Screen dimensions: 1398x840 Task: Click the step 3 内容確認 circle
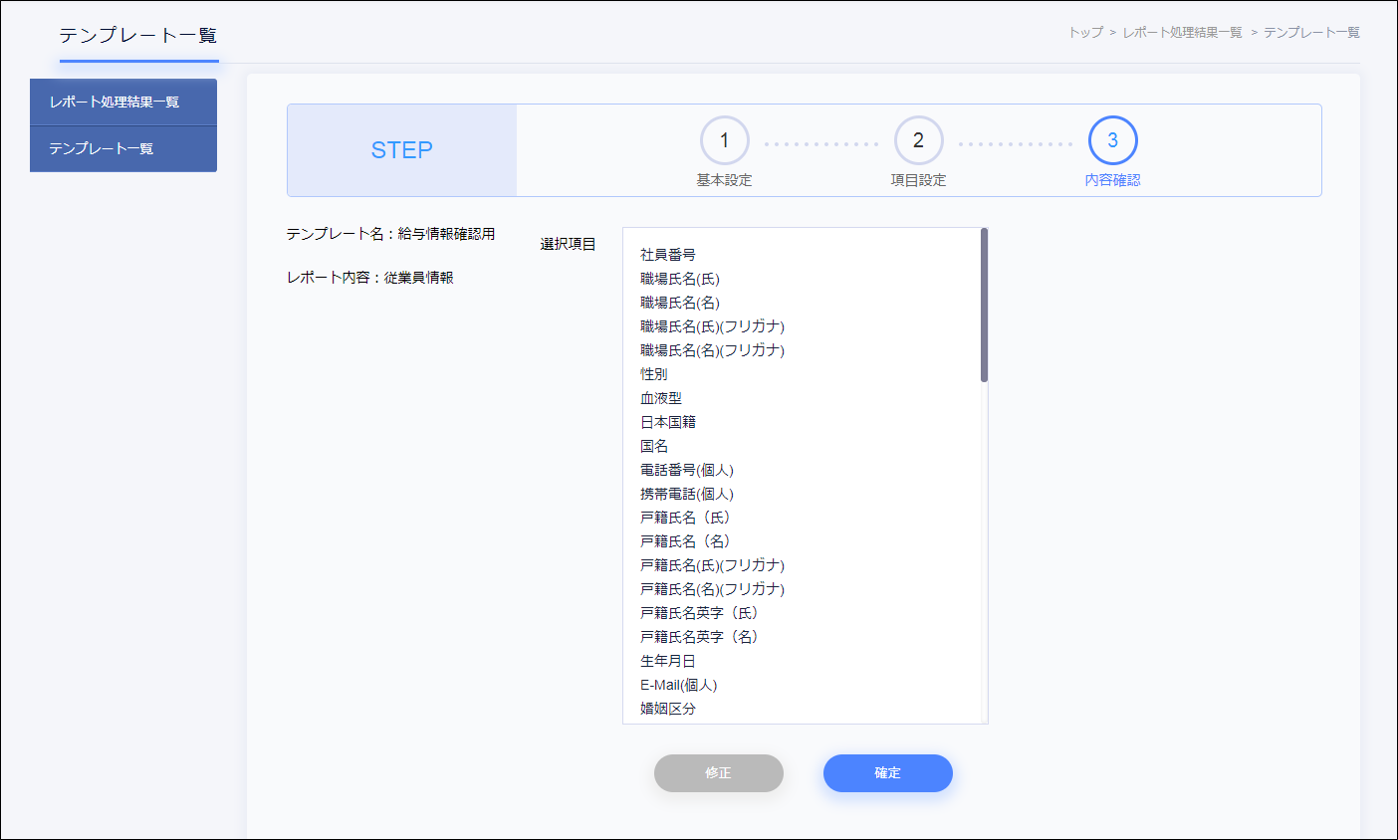click(x=1112, y=141)
